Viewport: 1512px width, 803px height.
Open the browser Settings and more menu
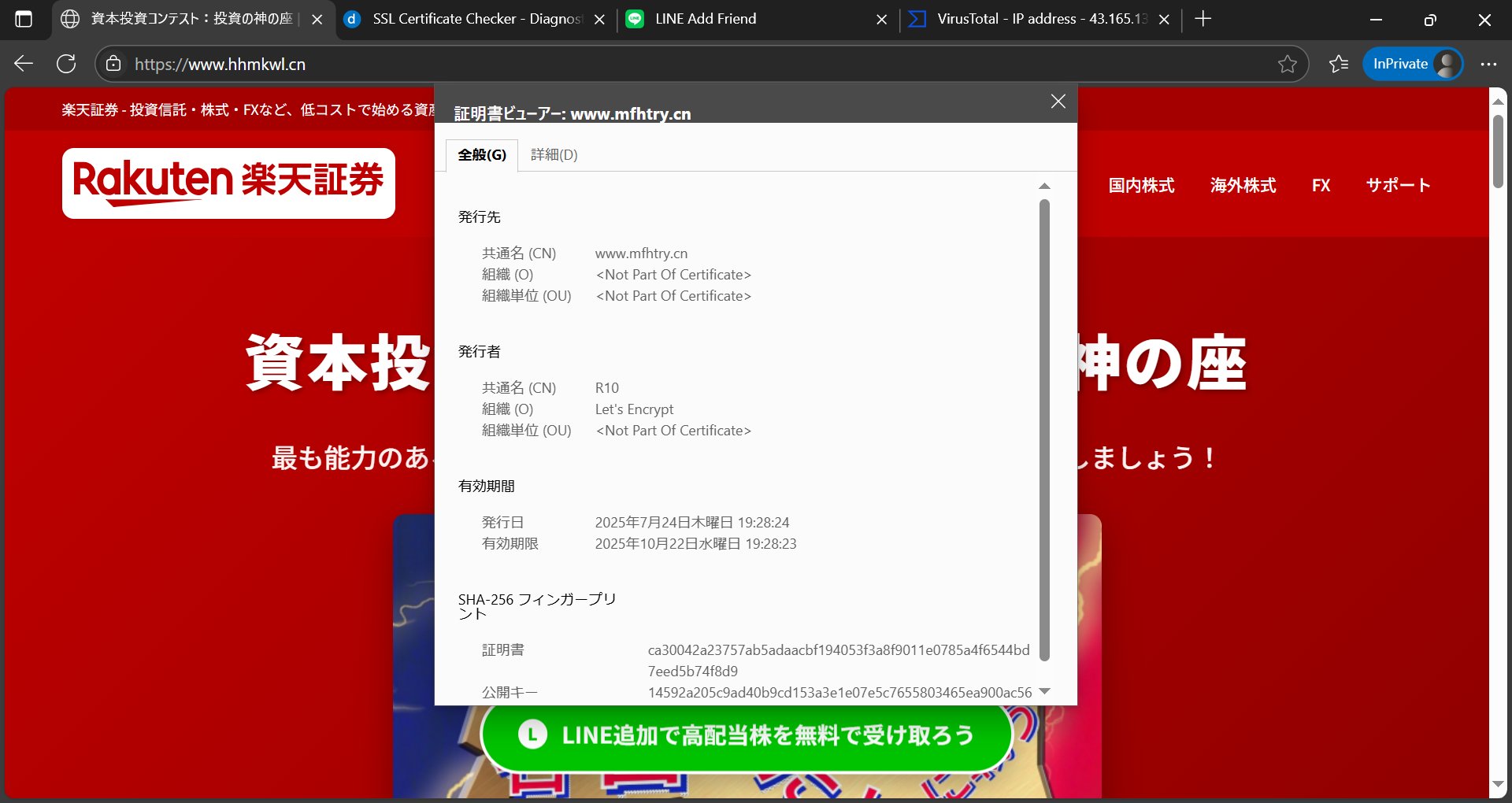1488,64
